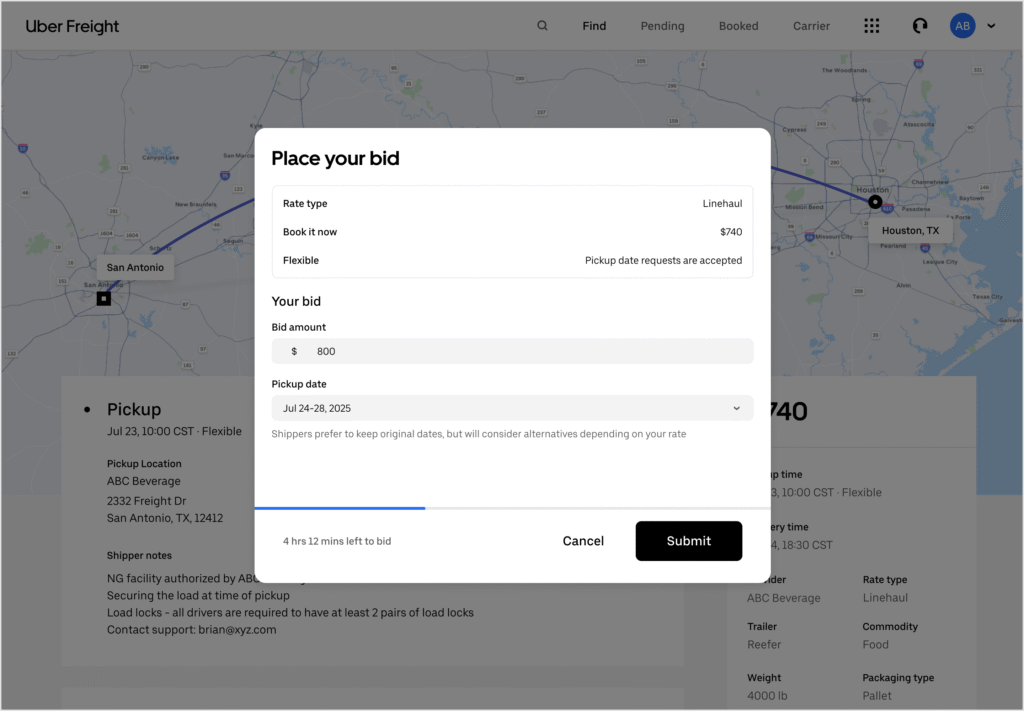This screenshot has width=1024, height=711.
Task: Click Linehaul value in the bid dialog
Action: (x=722, y=204)
